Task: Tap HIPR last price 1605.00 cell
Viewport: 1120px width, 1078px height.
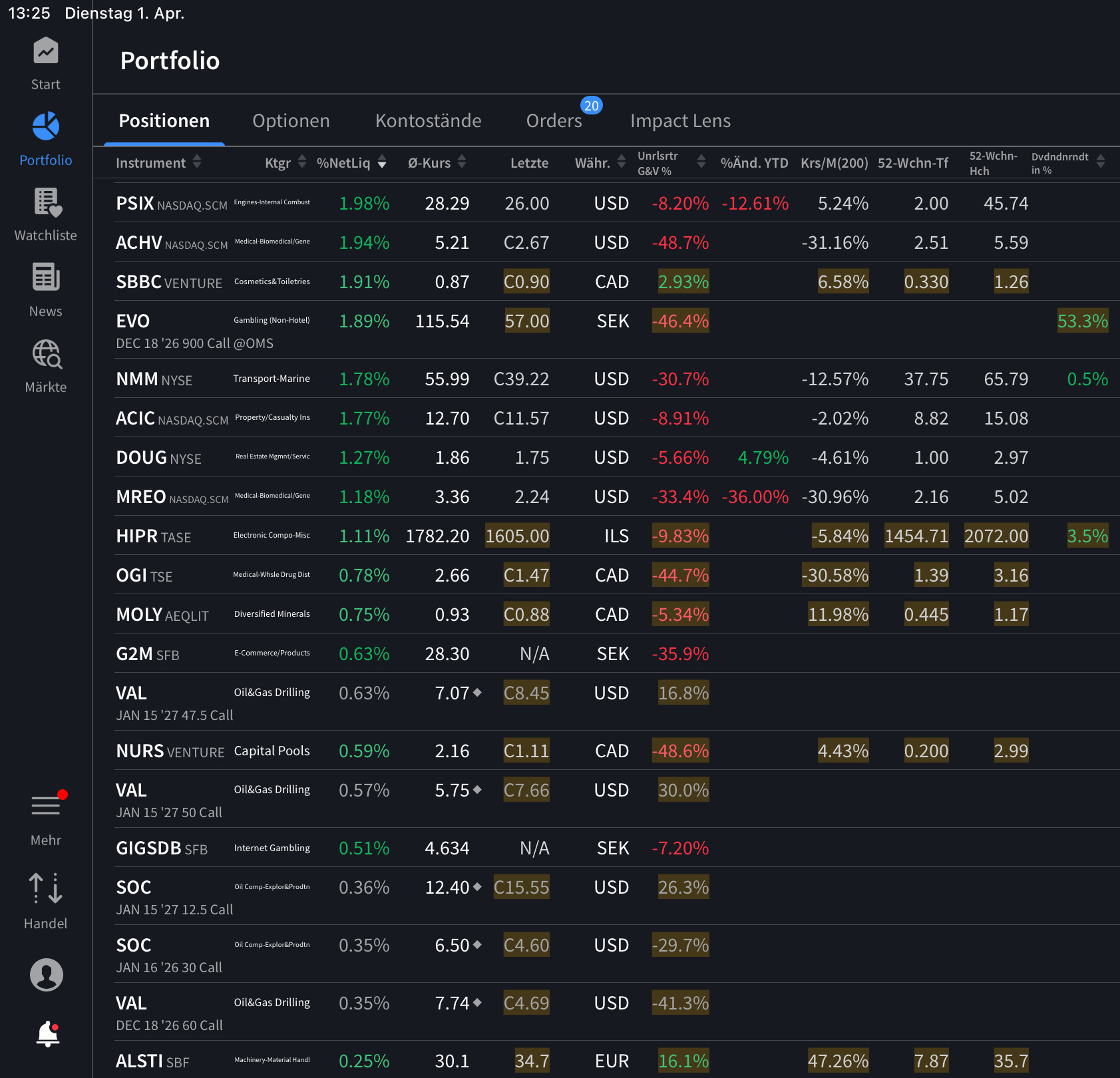Action: pos(517,536)
